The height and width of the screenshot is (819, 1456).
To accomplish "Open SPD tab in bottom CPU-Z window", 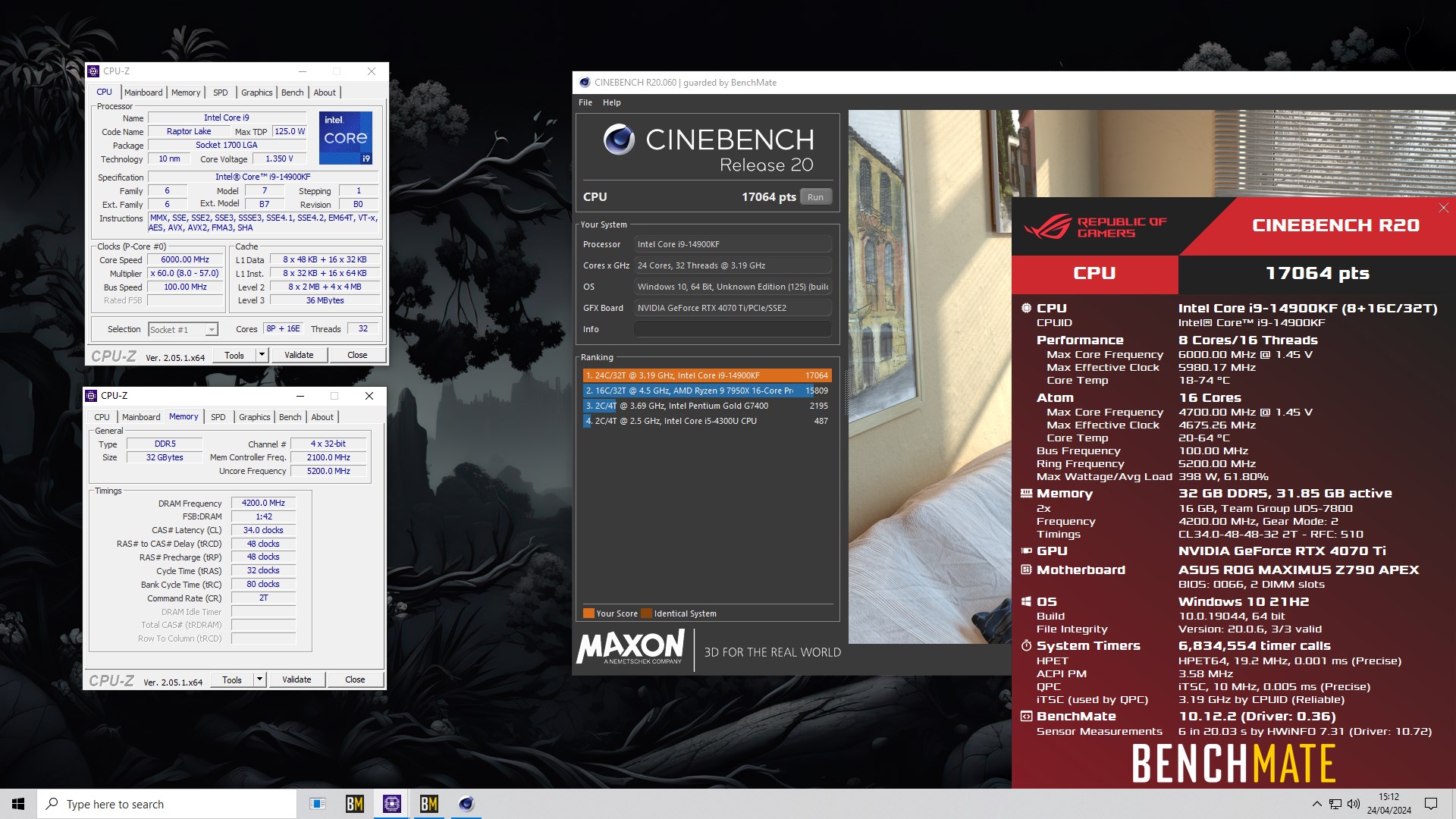I will [218, 417].
